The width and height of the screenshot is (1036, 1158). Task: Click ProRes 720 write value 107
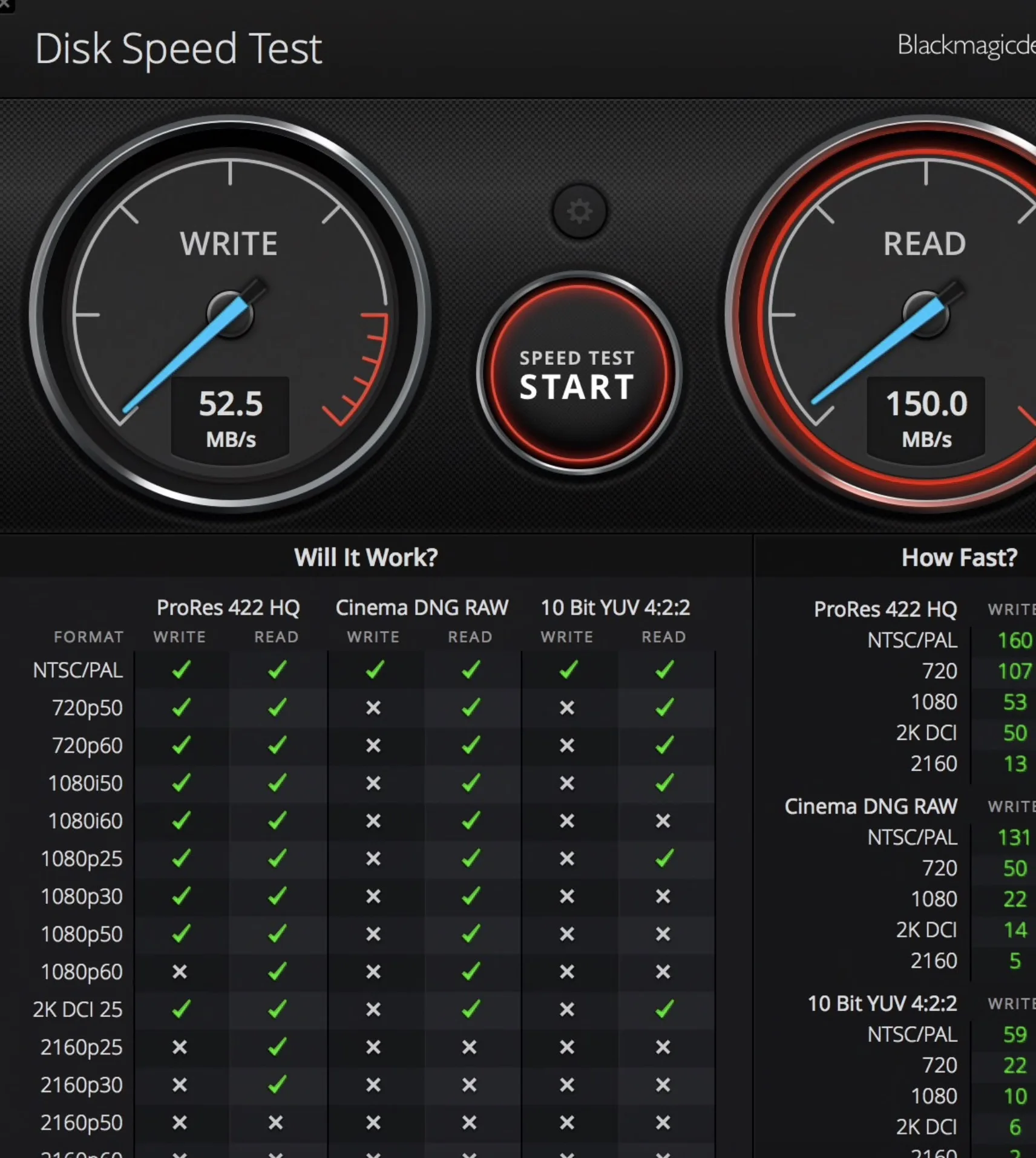pos(1015,671)
